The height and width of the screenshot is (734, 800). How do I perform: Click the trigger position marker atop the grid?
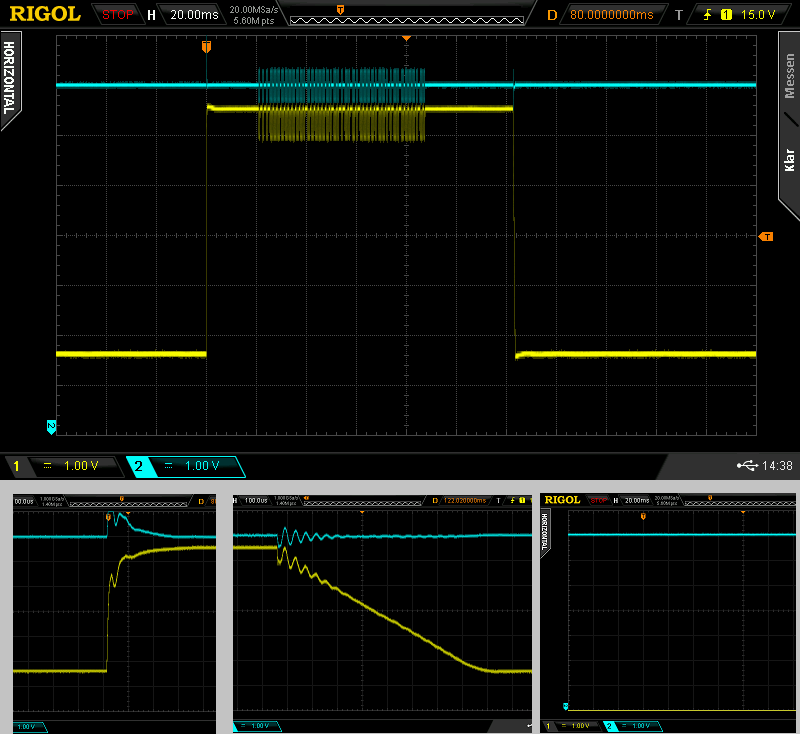[206, 46]
